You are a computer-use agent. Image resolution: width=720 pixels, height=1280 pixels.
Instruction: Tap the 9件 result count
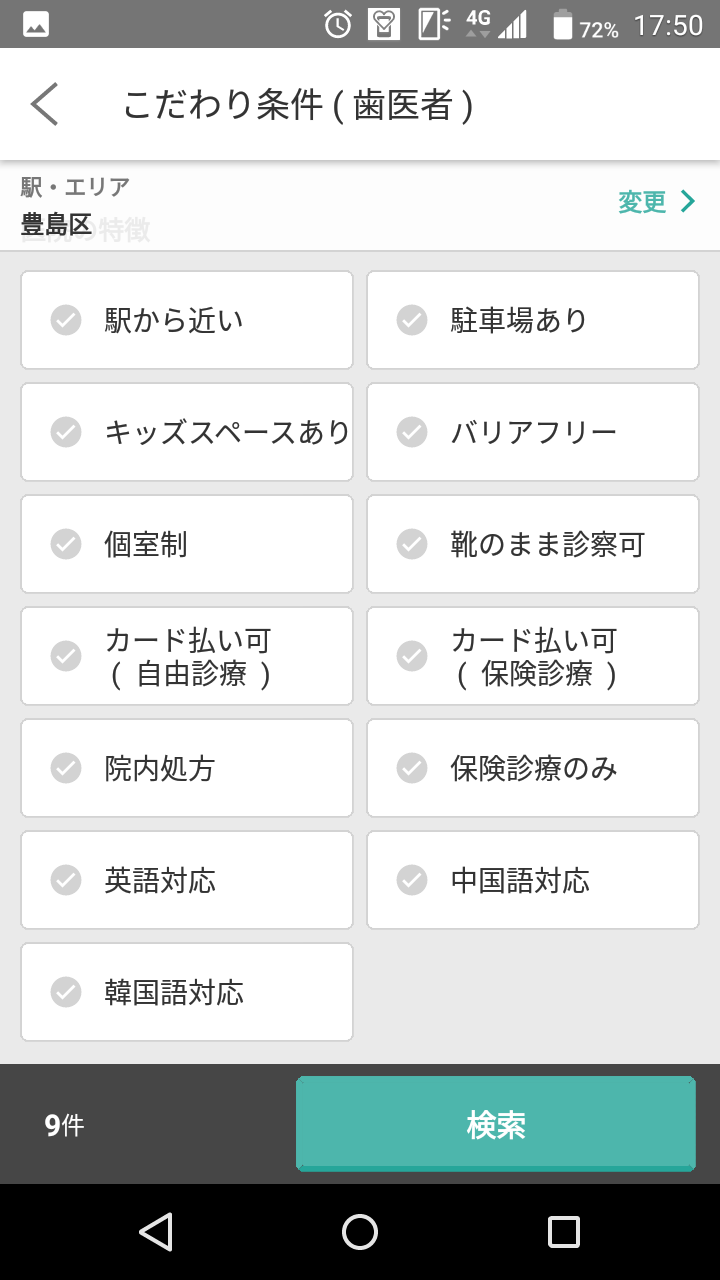[x=64, y=1125]
